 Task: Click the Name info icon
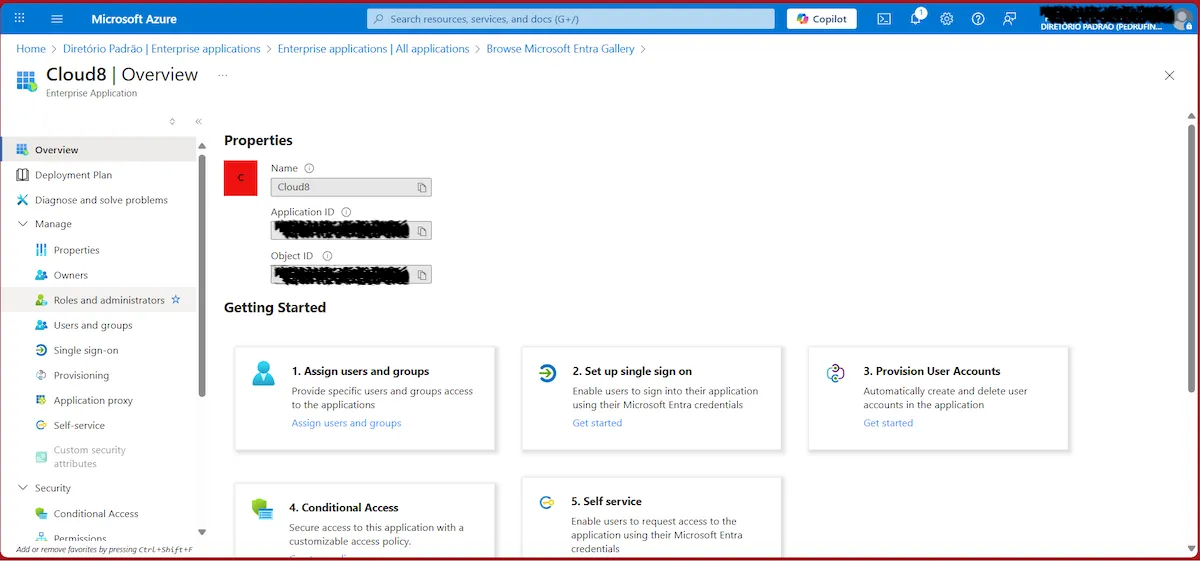pos(309,168)
